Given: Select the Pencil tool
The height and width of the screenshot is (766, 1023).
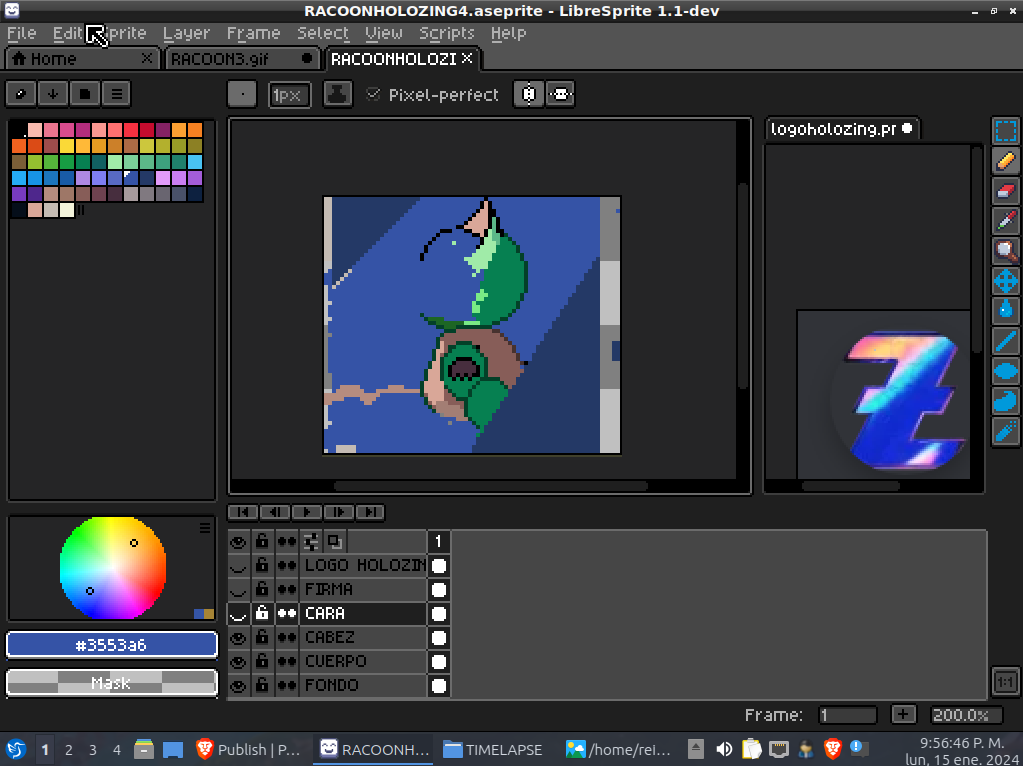Looking at the screenshot, I should (x=1005, y=161).
